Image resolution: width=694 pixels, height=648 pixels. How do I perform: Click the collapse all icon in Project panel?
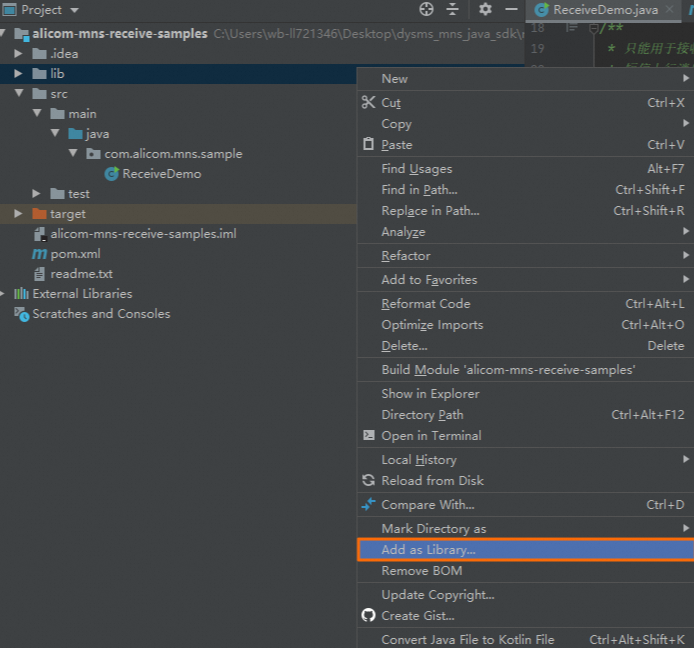click(x=452, y=9)
